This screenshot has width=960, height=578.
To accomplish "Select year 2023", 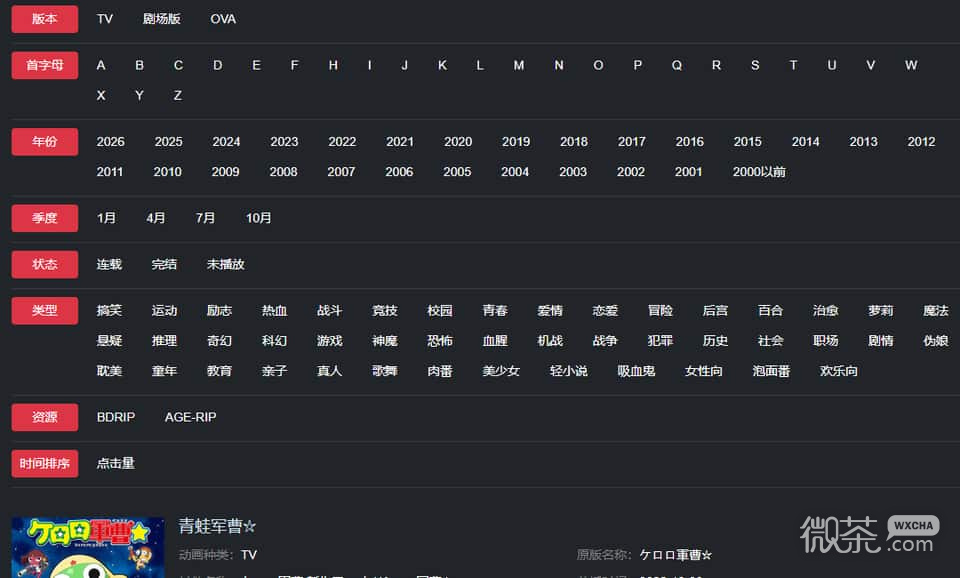I will pos(284,141).
